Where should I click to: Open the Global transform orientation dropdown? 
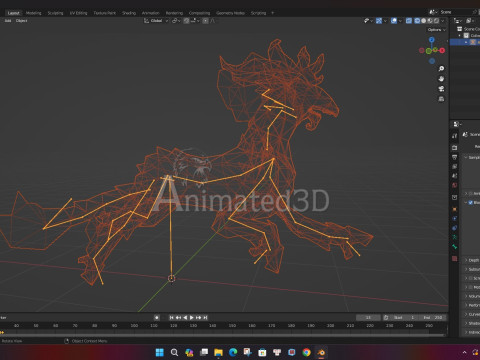156,21
